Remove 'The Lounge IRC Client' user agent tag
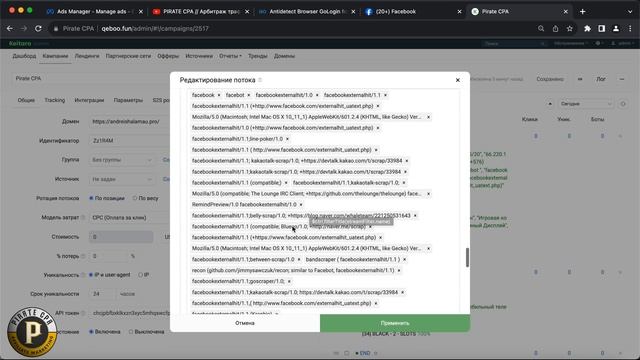The width and height of the screenshot is (640, 360). (428, 194)
